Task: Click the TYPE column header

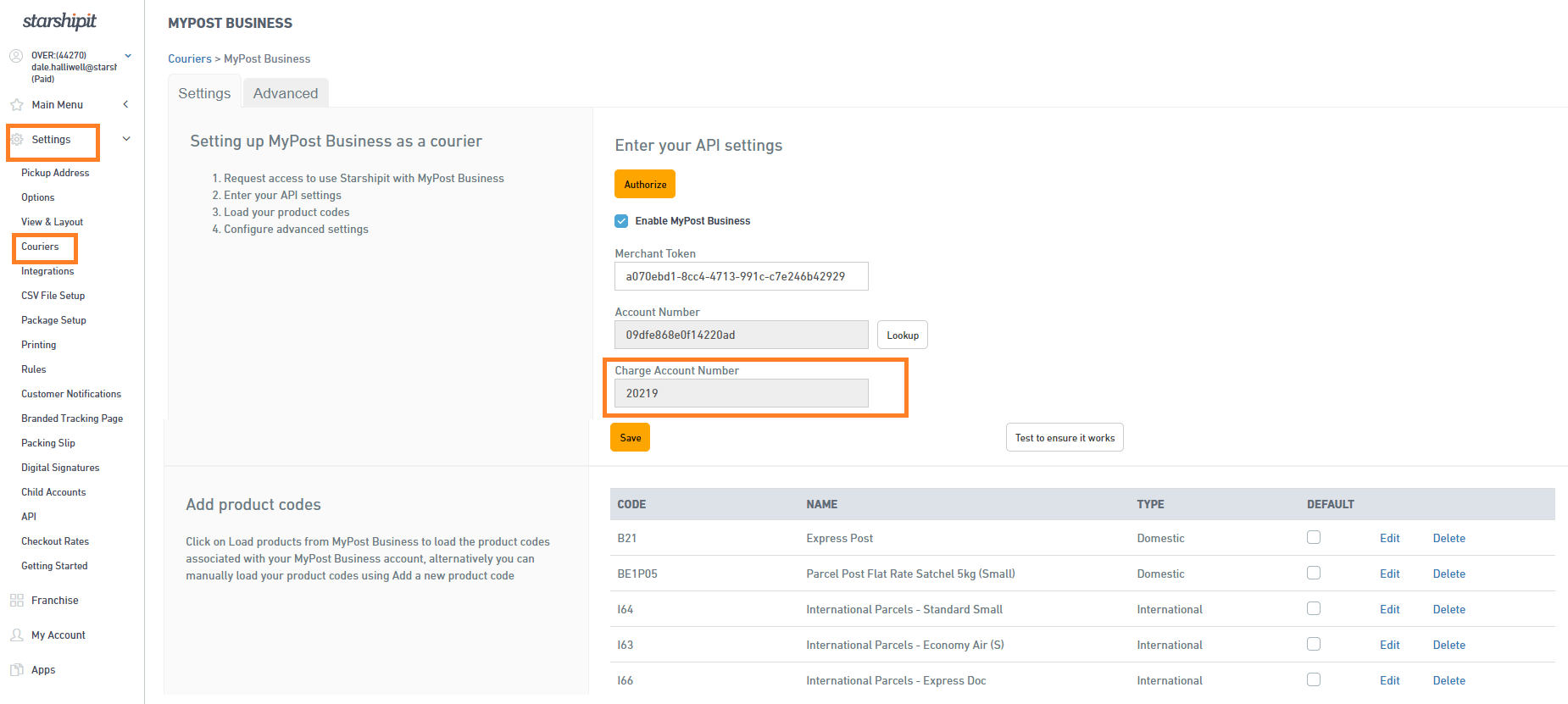Action: 1150,504
